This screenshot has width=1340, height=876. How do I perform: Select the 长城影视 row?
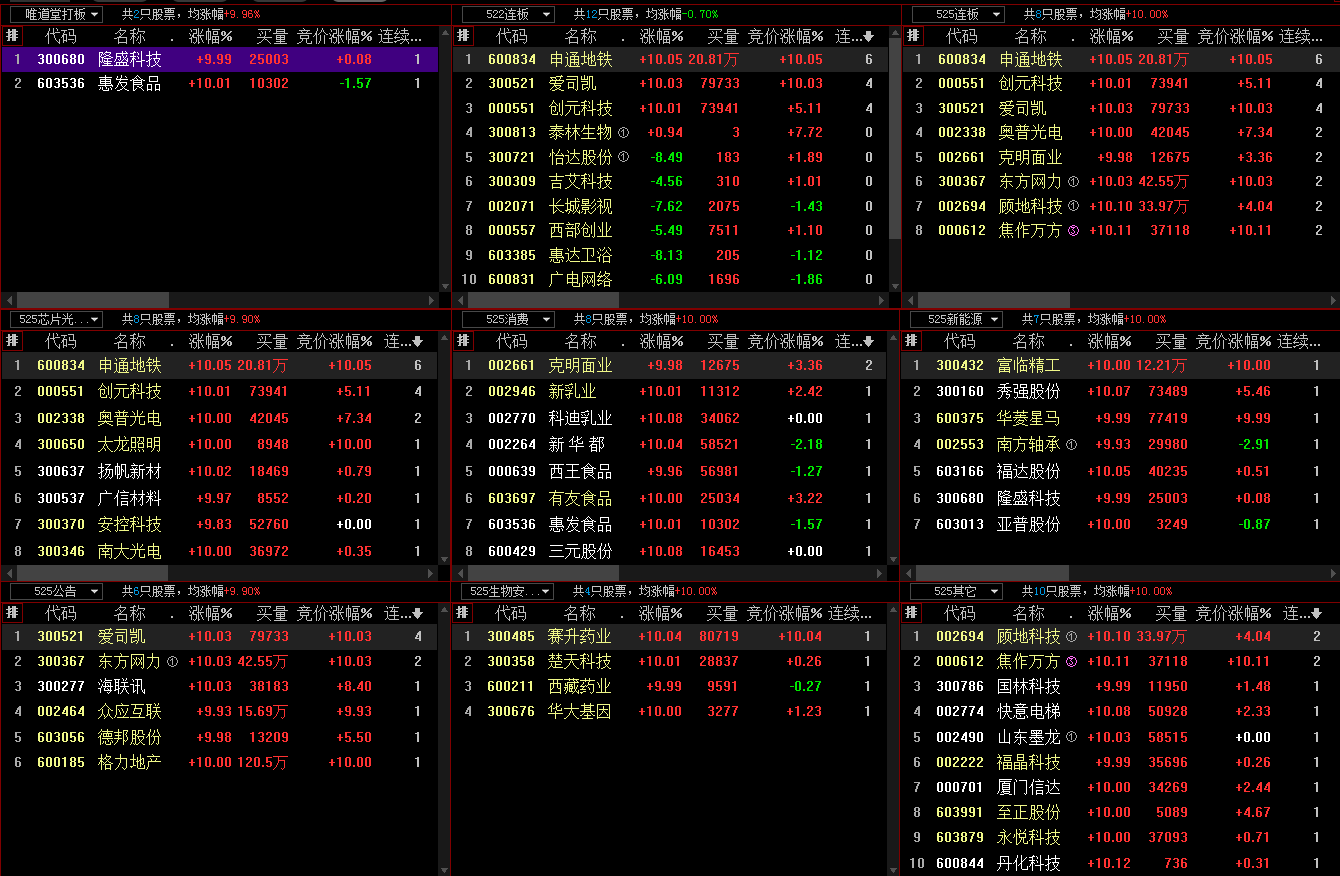pos(670,206)
